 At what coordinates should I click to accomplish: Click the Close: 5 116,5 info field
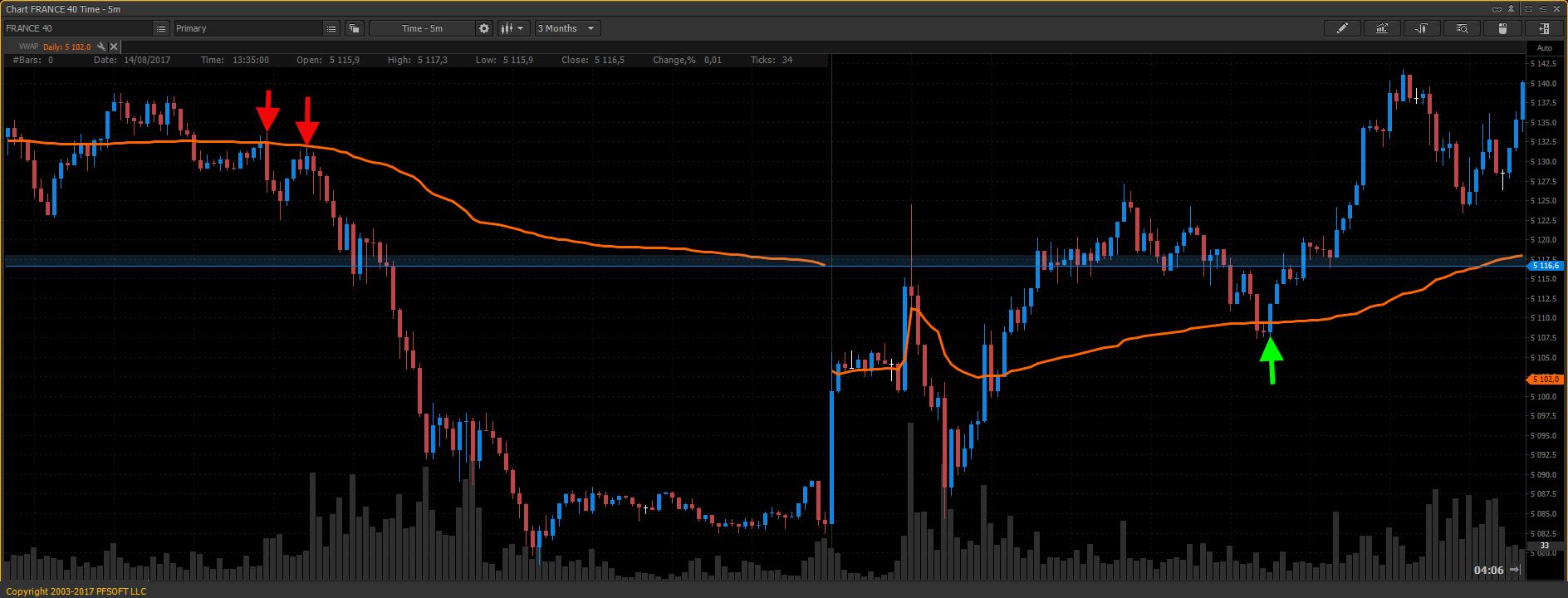pos(593,60)
